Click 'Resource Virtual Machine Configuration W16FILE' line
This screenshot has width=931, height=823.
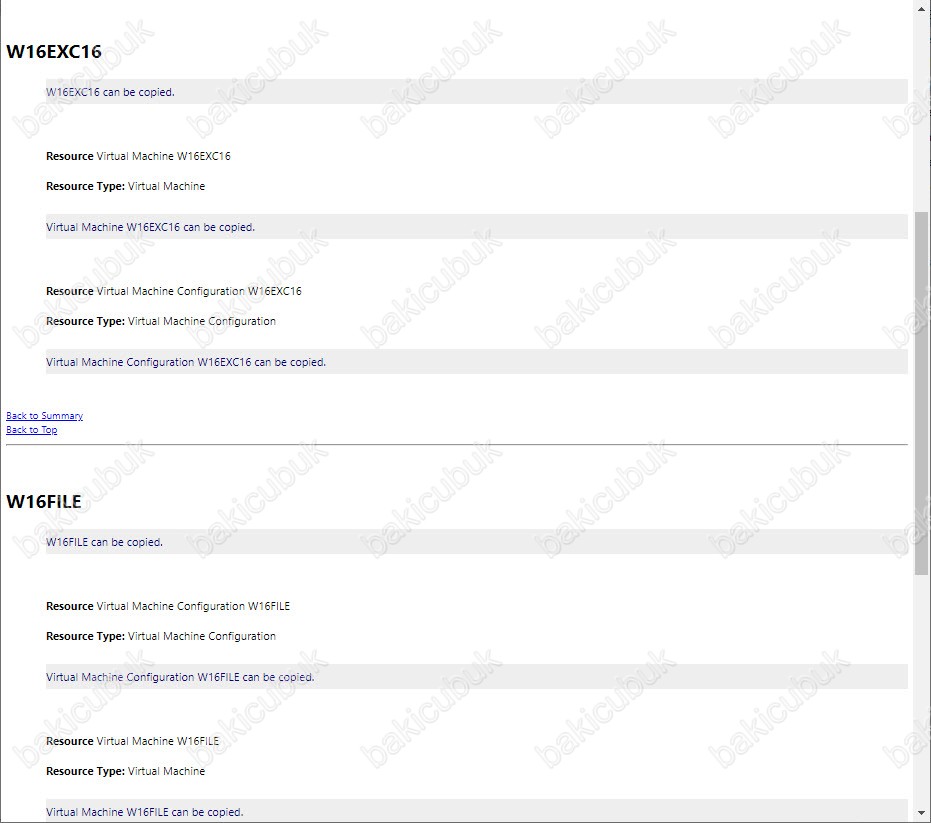pos(168,606)
